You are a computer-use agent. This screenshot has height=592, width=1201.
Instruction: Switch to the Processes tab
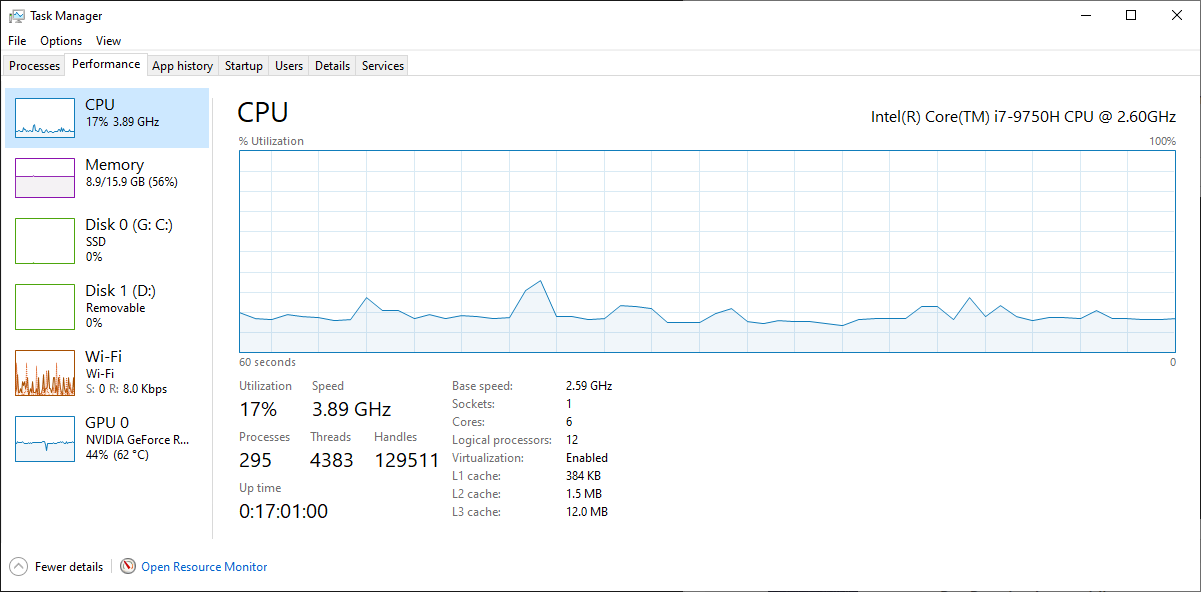coord(35,66)
